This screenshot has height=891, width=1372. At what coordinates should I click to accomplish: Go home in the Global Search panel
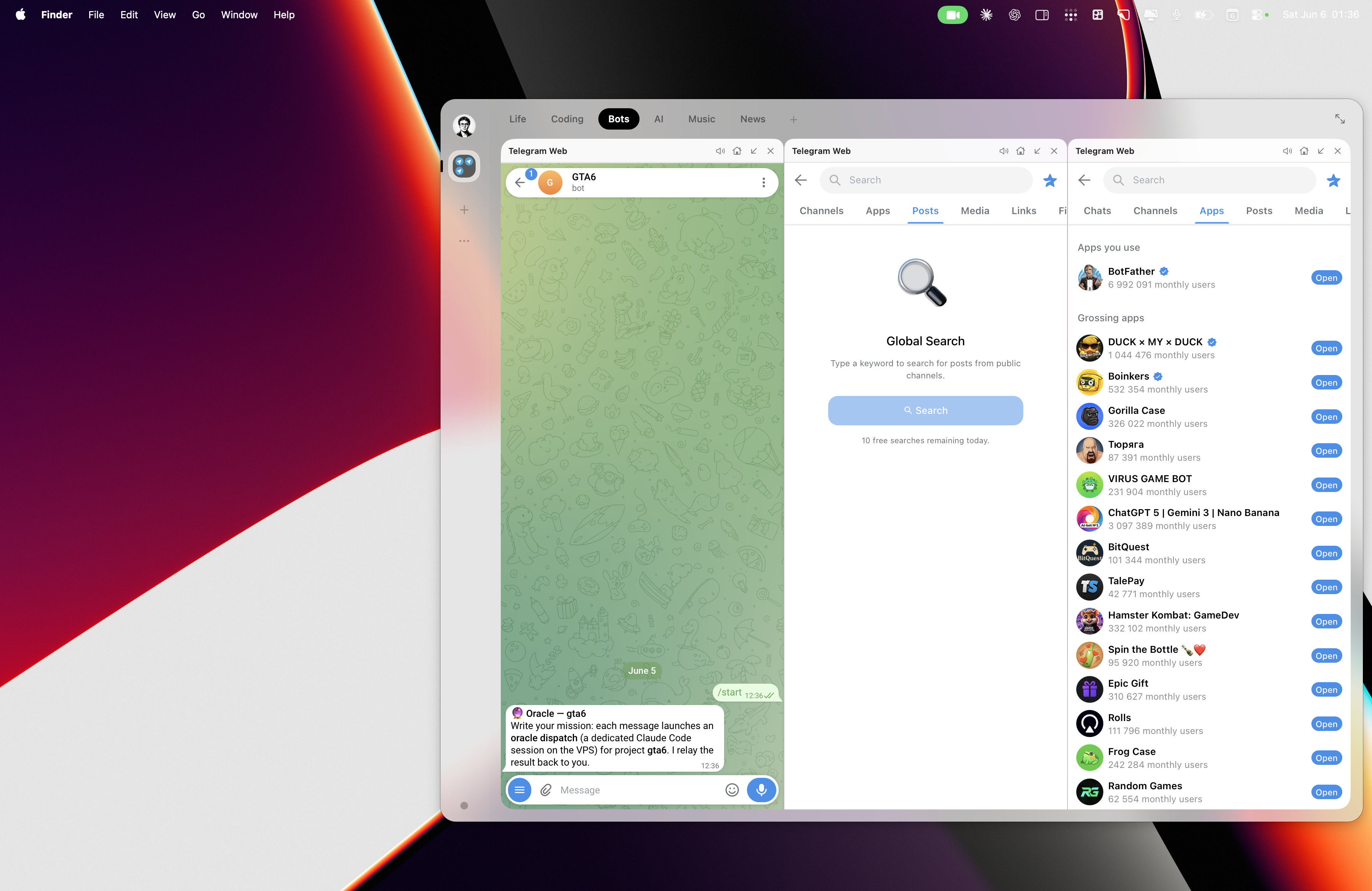[x=1020, y=151]
